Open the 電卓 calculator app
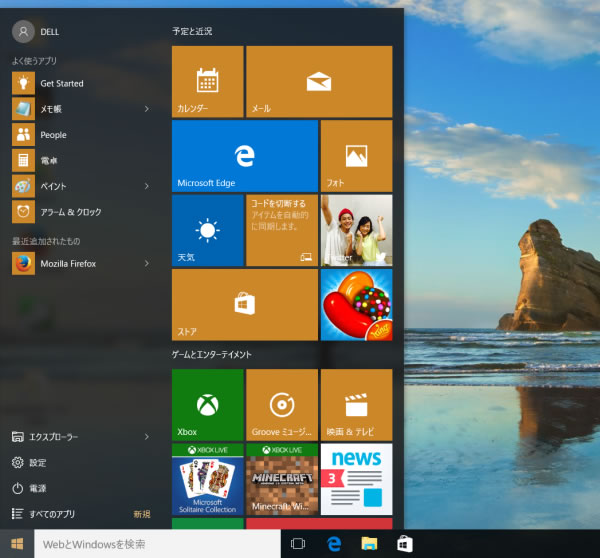The image size is (600, 558). click(82, 160)
